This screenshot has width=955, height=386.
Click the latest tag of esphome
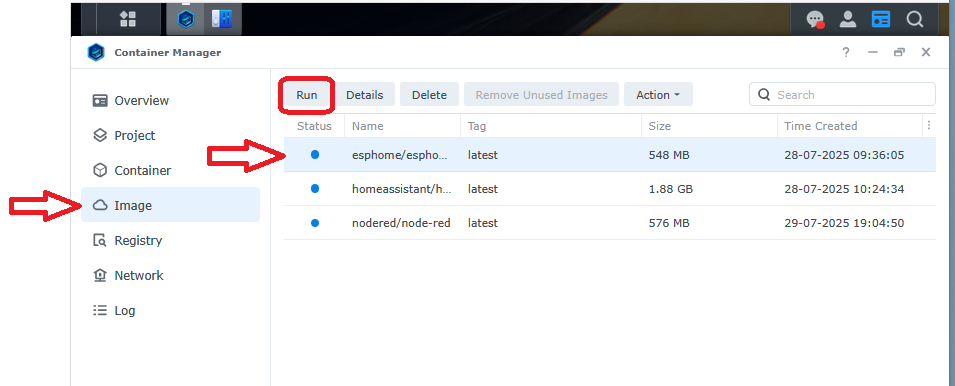[x=483, y=155]
